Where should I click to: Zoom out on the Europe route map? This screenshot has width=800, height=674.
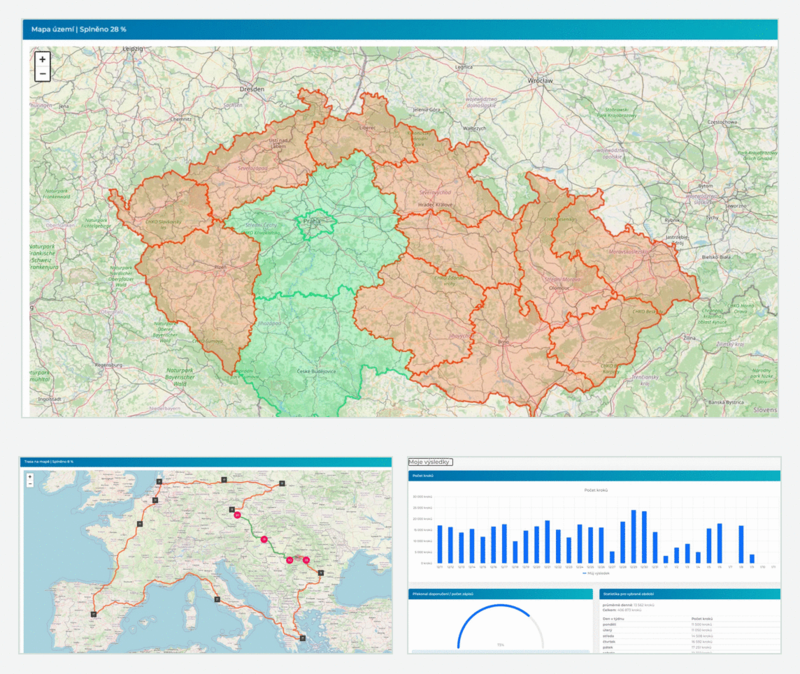point(30,483)
